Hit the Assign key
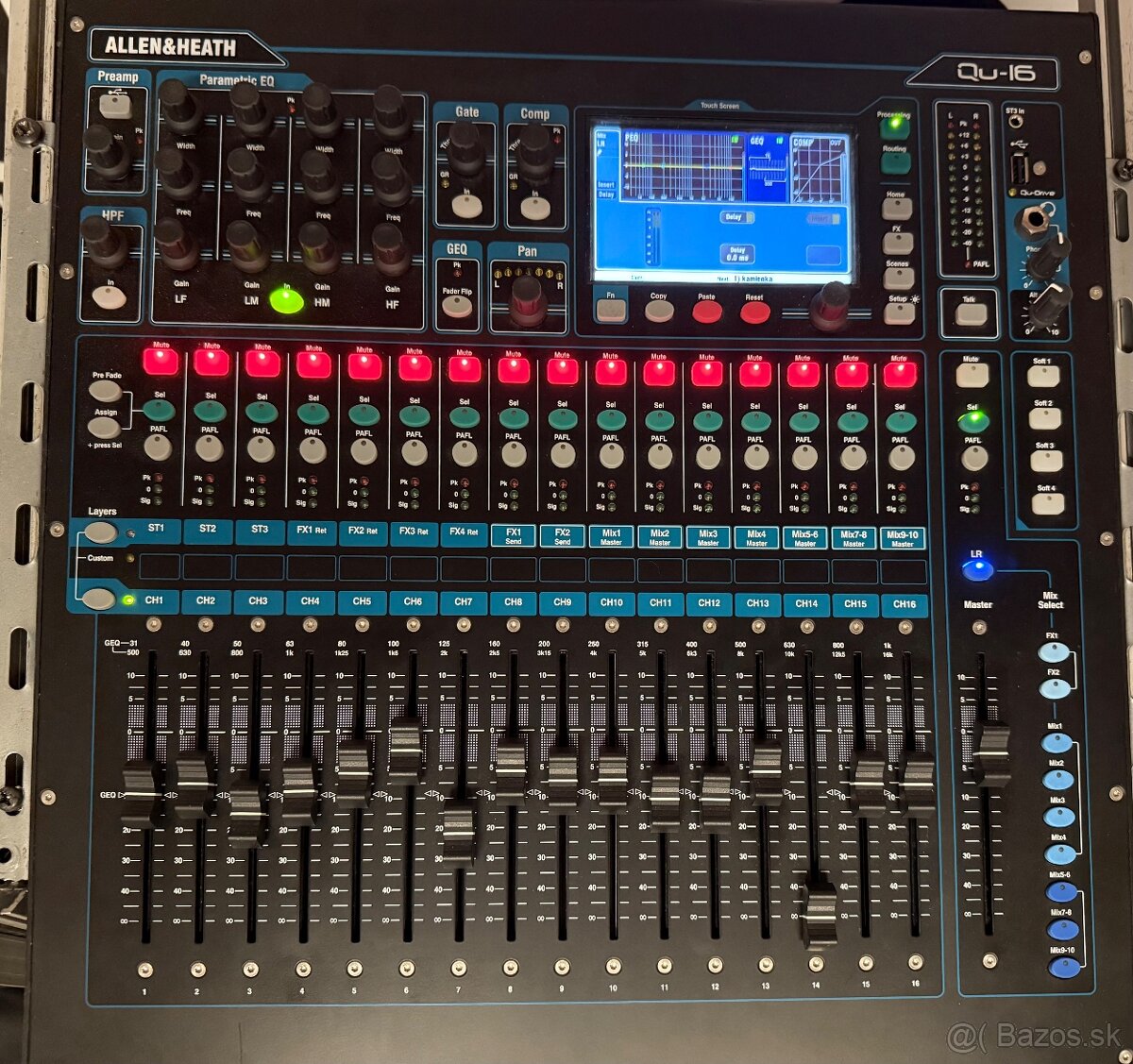The height and width of the screenshot is (1064, 1133). (x=103, y=427)
